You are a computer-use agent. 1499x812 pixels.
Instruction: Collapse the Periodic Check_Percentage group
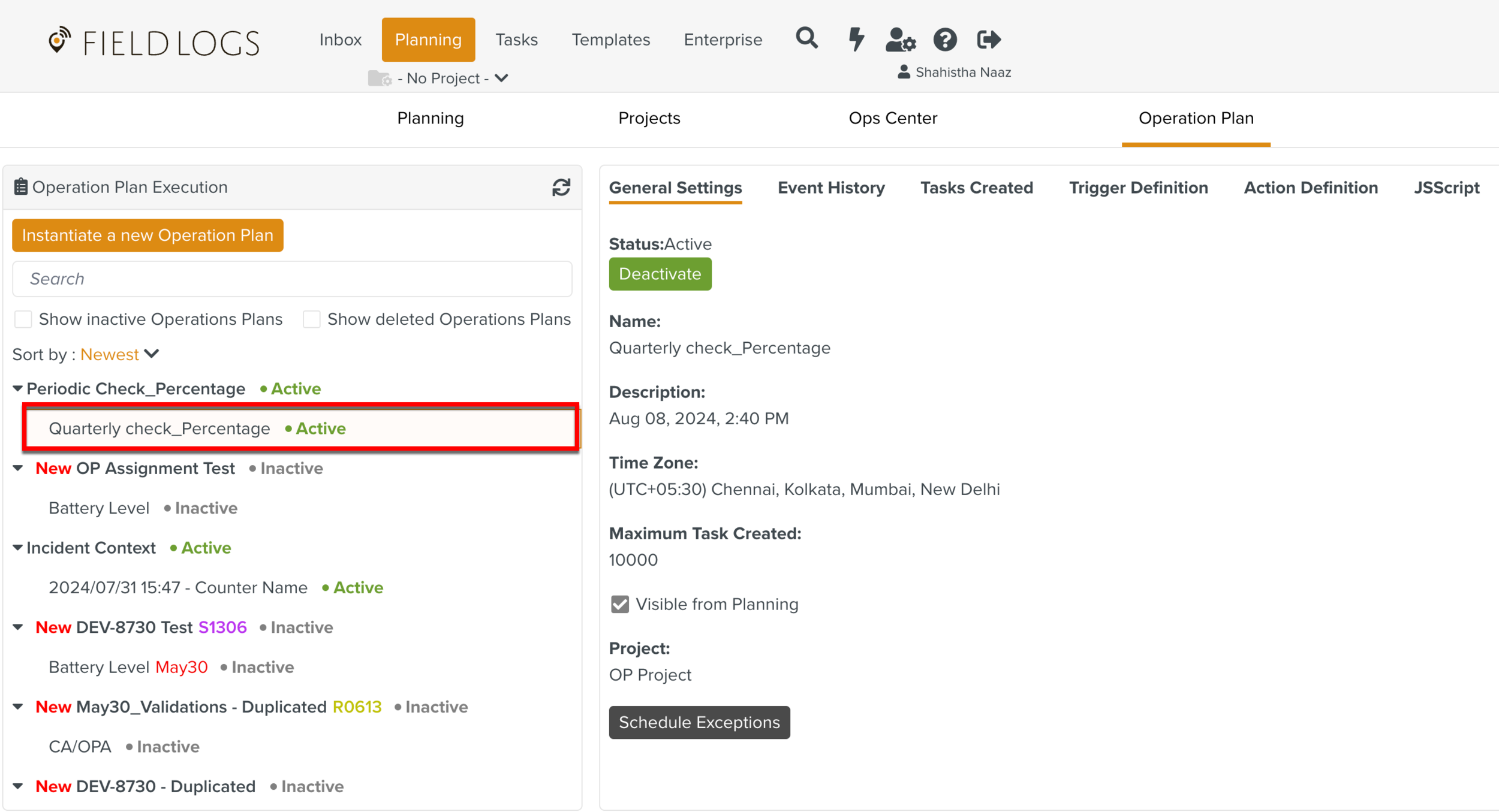tap(18, 389)
